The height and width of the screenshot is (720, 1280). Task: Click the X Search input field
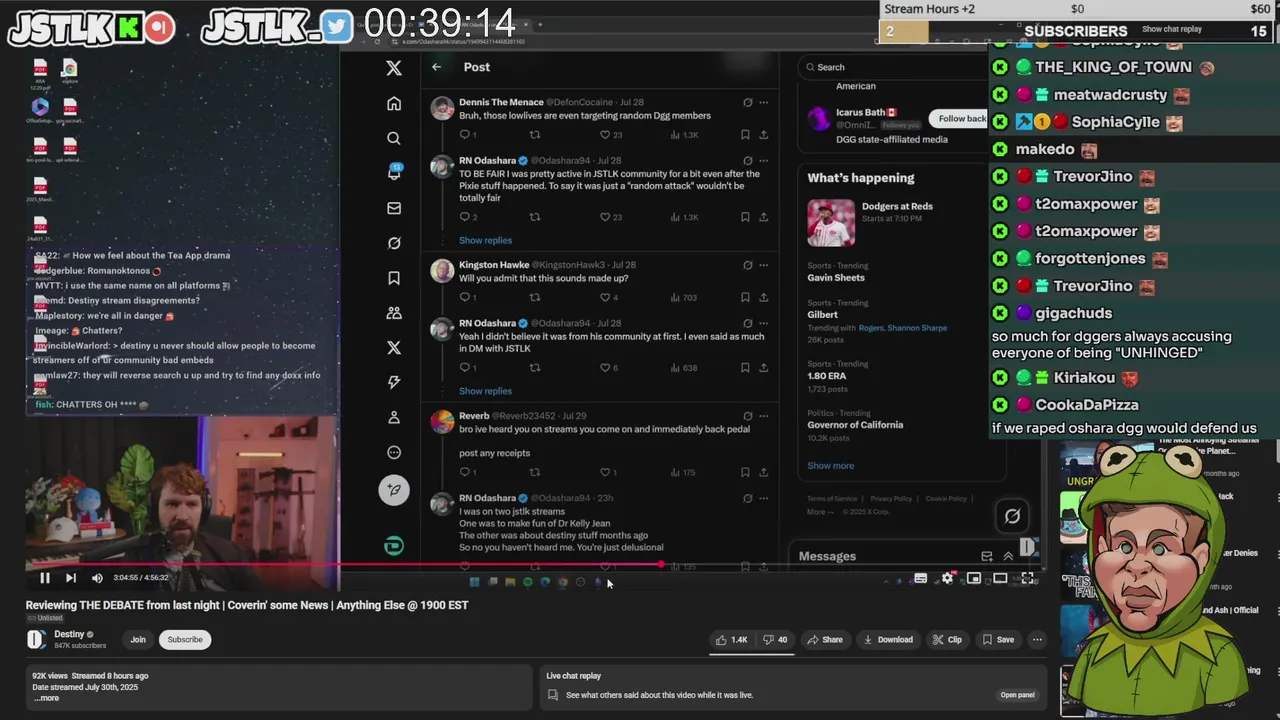(x=892, y=67)
